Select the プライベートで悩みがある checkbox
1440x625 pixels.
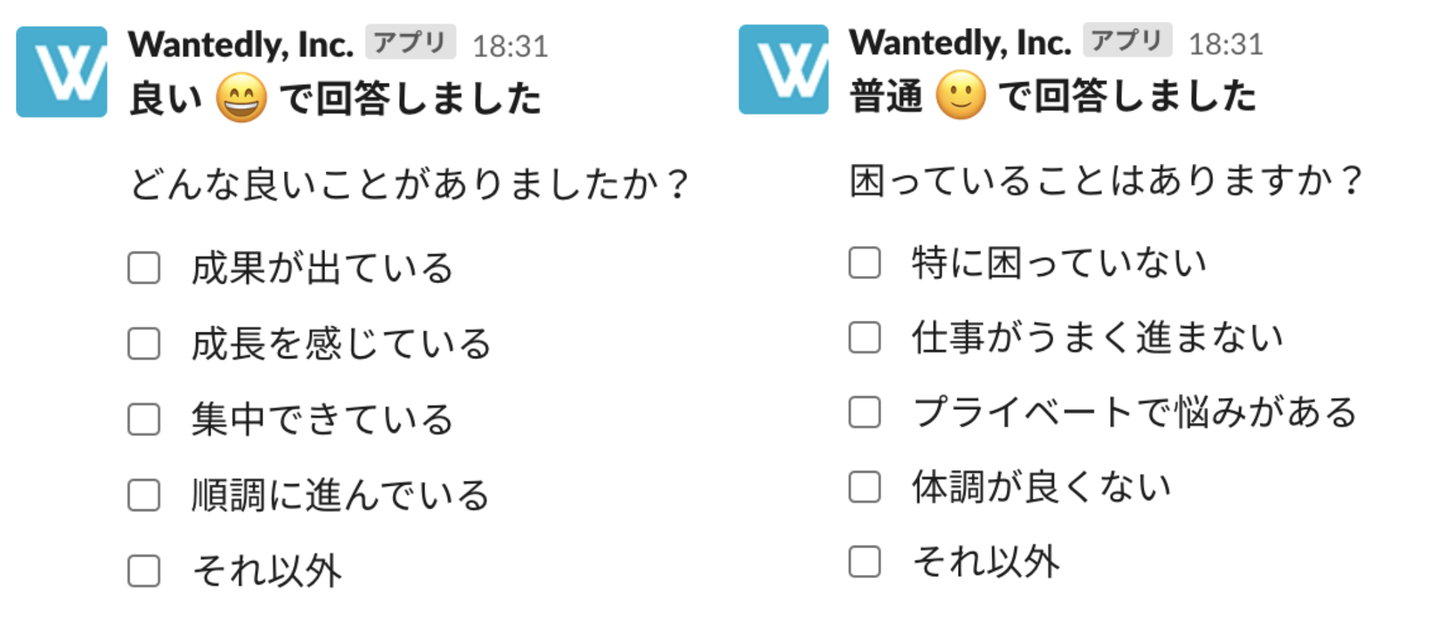(865, 412)
